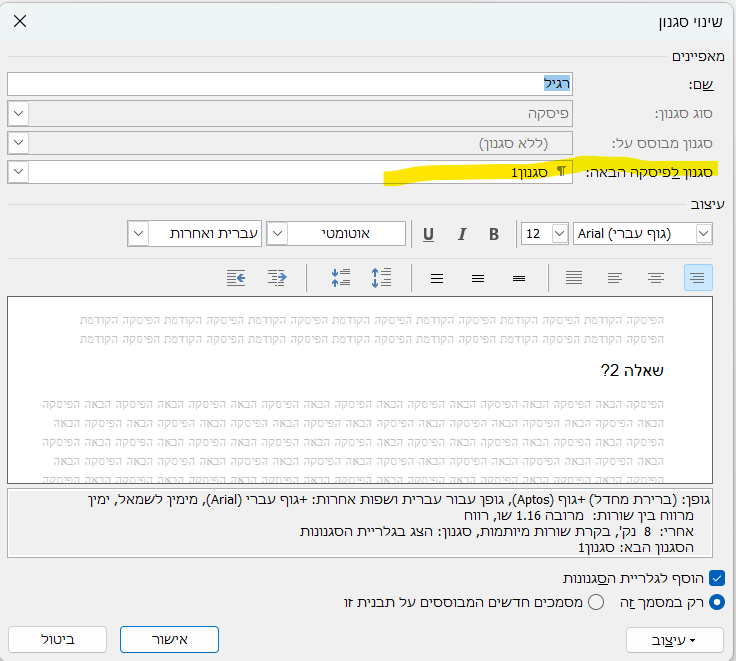736x661 pixels.
Task: Set single line spacing
Action: tap(519, 278)
